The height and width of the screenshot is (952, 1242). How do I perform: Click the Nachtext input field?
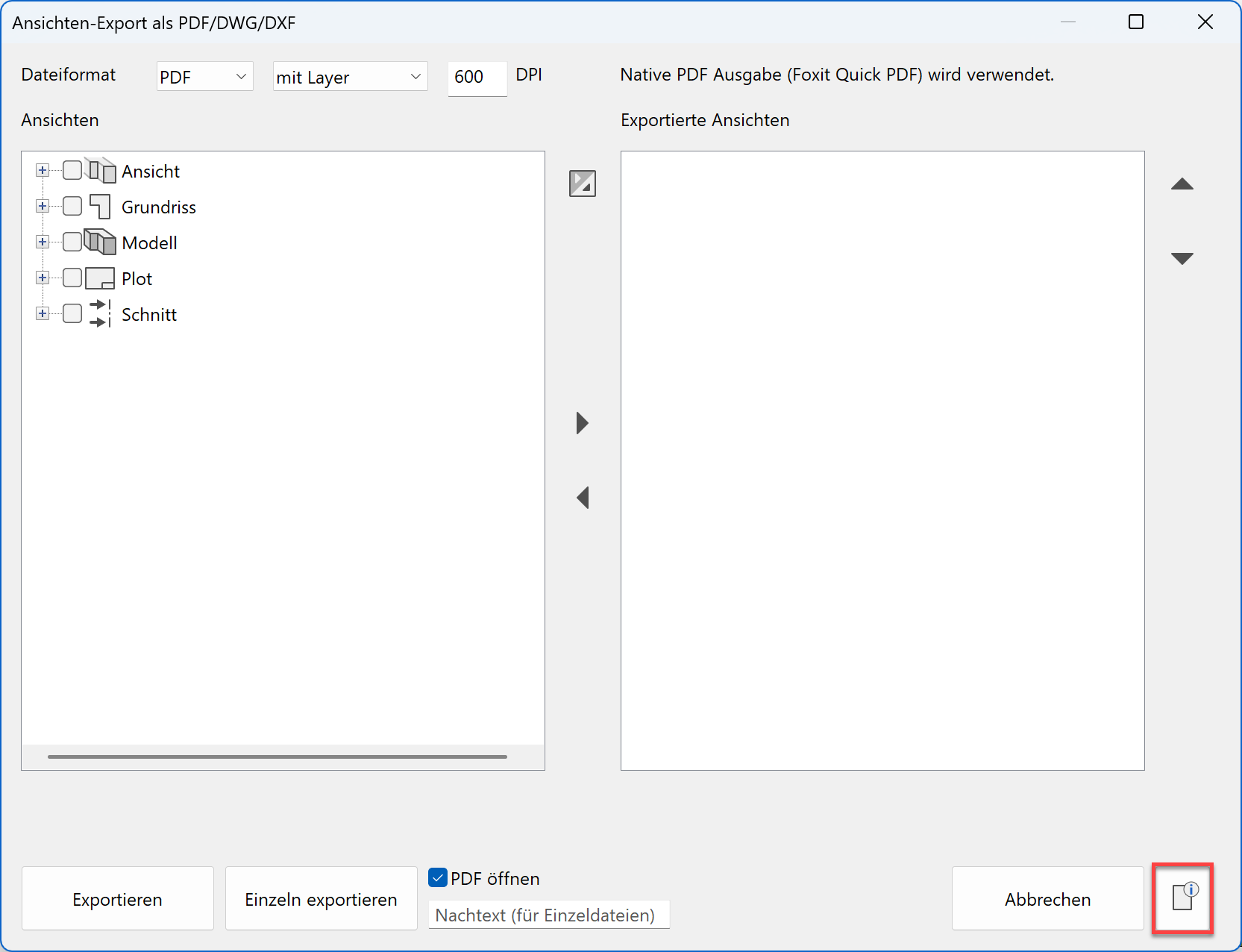[x=548, y=914]
